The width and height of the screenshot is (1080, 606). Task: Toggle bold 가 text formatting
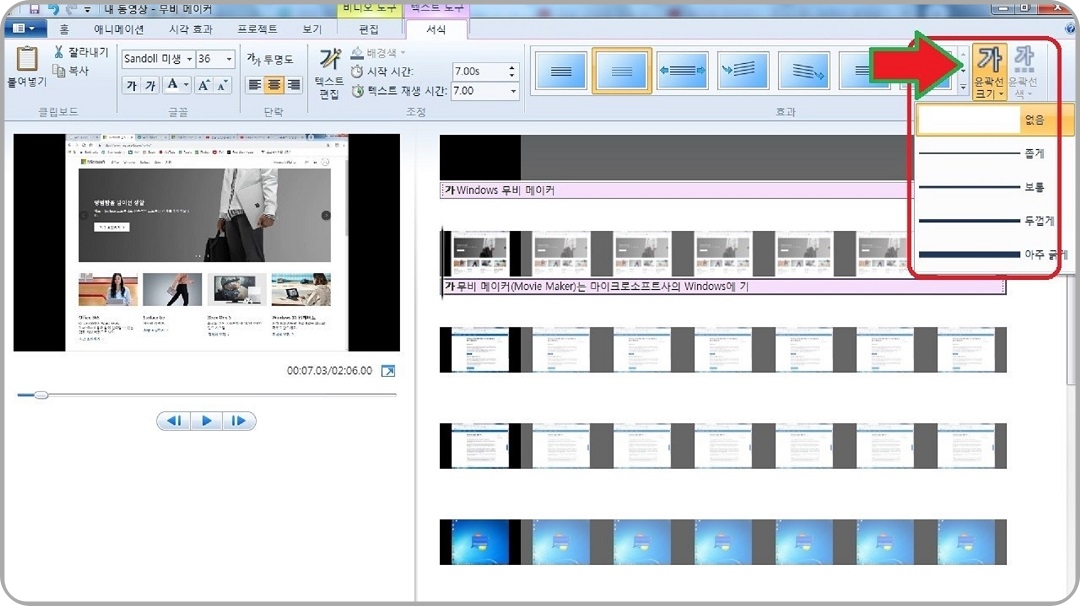[132, 85]
